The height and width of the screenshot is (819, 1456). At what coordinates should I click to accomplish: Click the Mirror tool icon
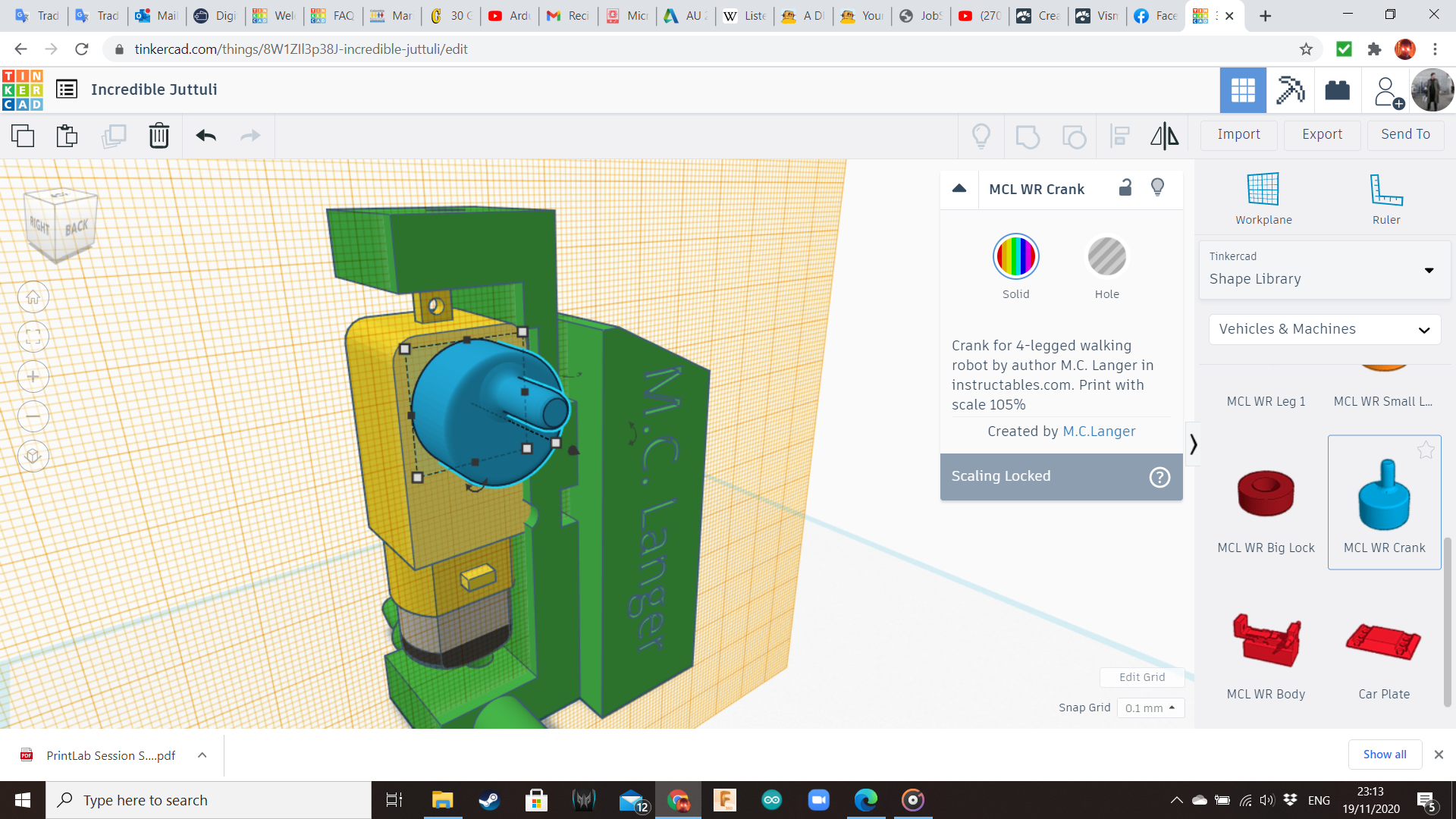(1164, 136)
